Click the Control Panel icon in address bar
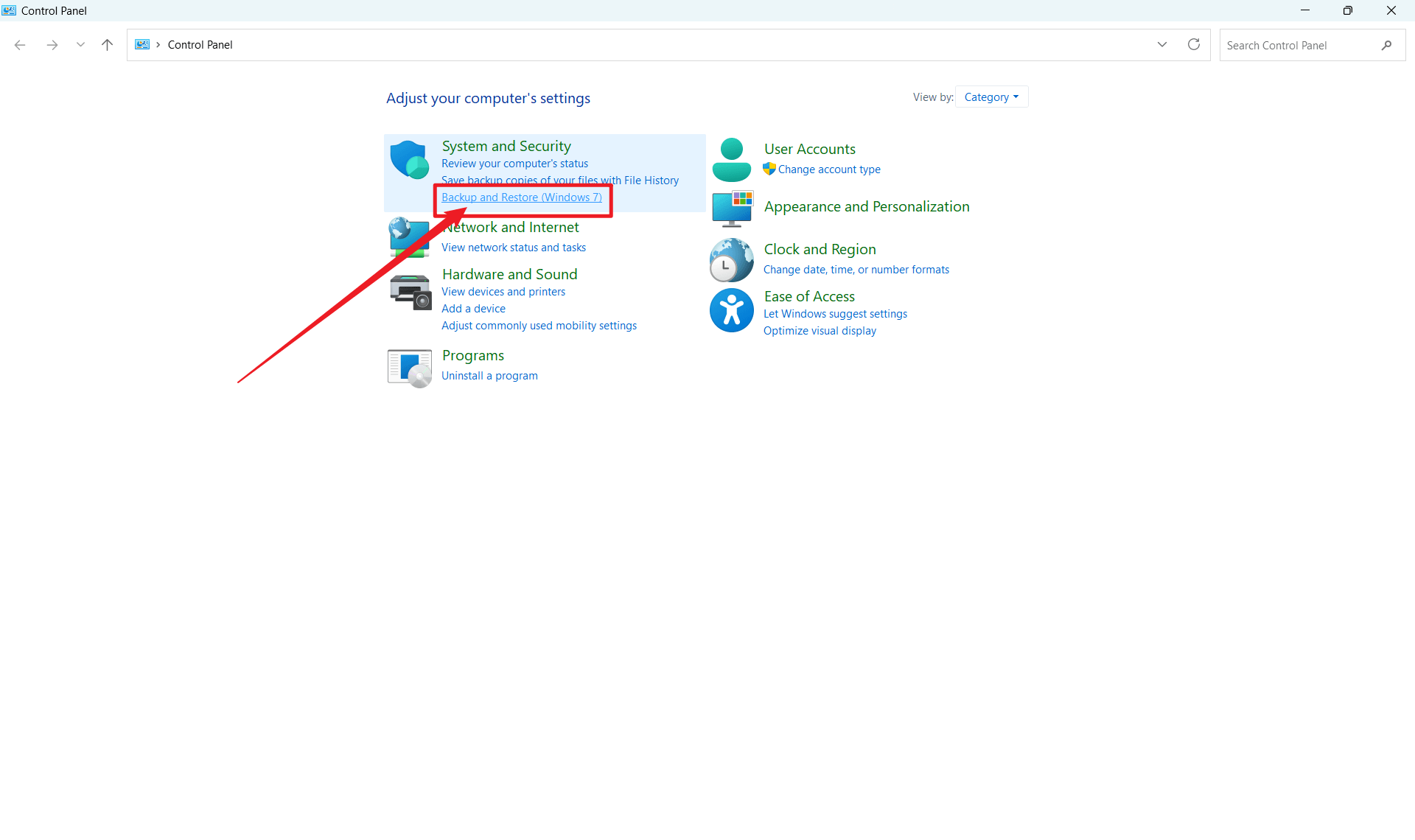Screen dimensions: 1415x840 [x=142, y=44]
